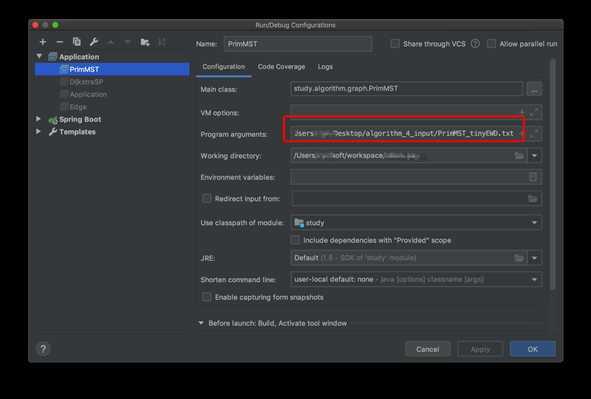This screenshot has width=591, height=399.
Task: Open Shorten command line dropdown
Action: (534, 280)
